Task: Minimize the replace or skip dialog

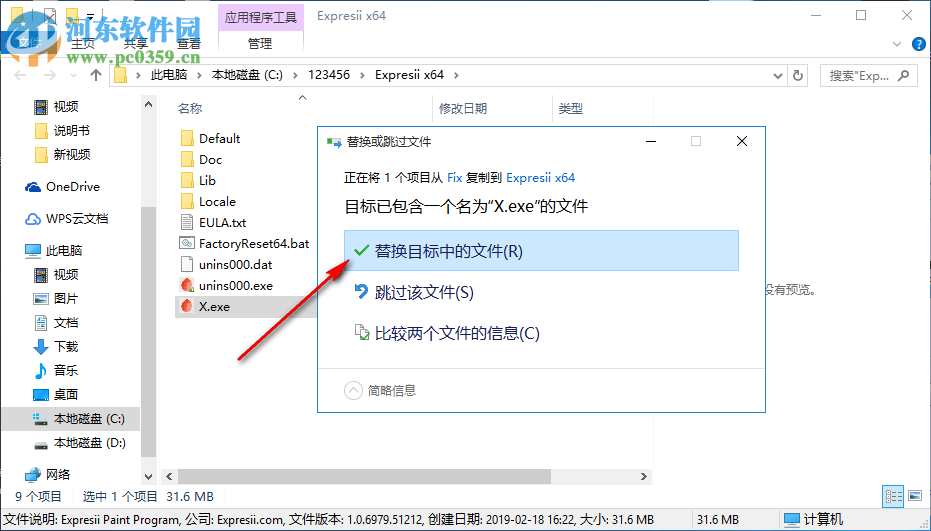Action: pos(651,141)
